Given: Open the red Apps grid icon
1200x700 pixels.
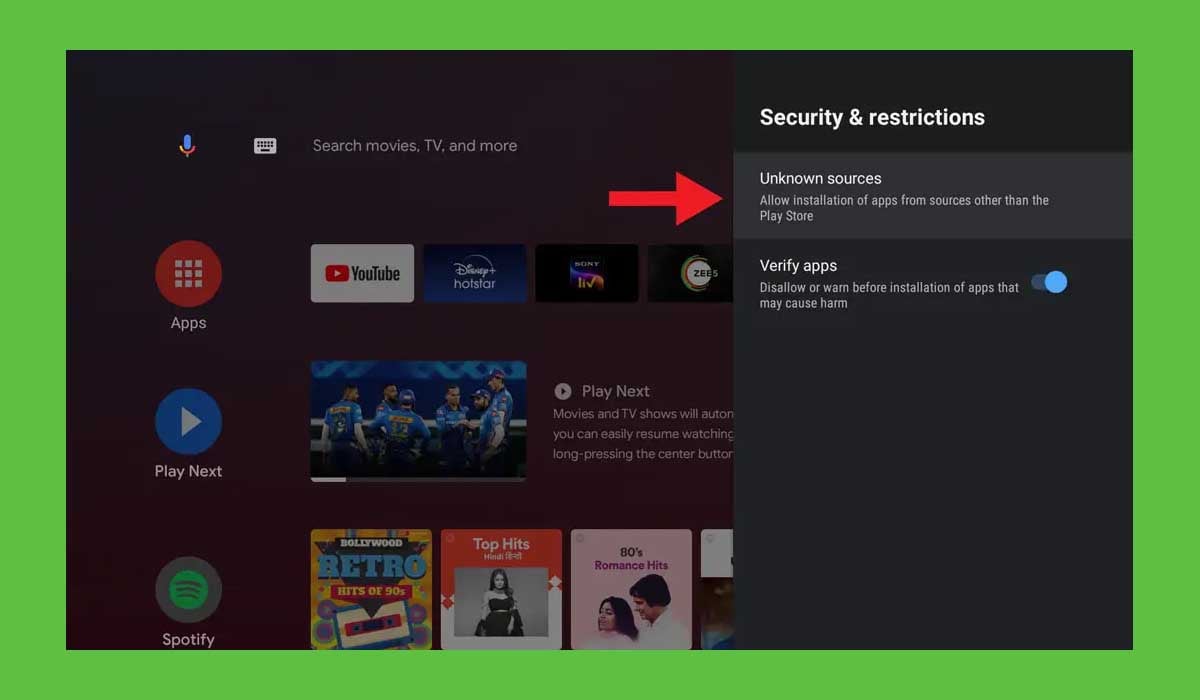Looking at the screenshot, I should coord(188,273).
